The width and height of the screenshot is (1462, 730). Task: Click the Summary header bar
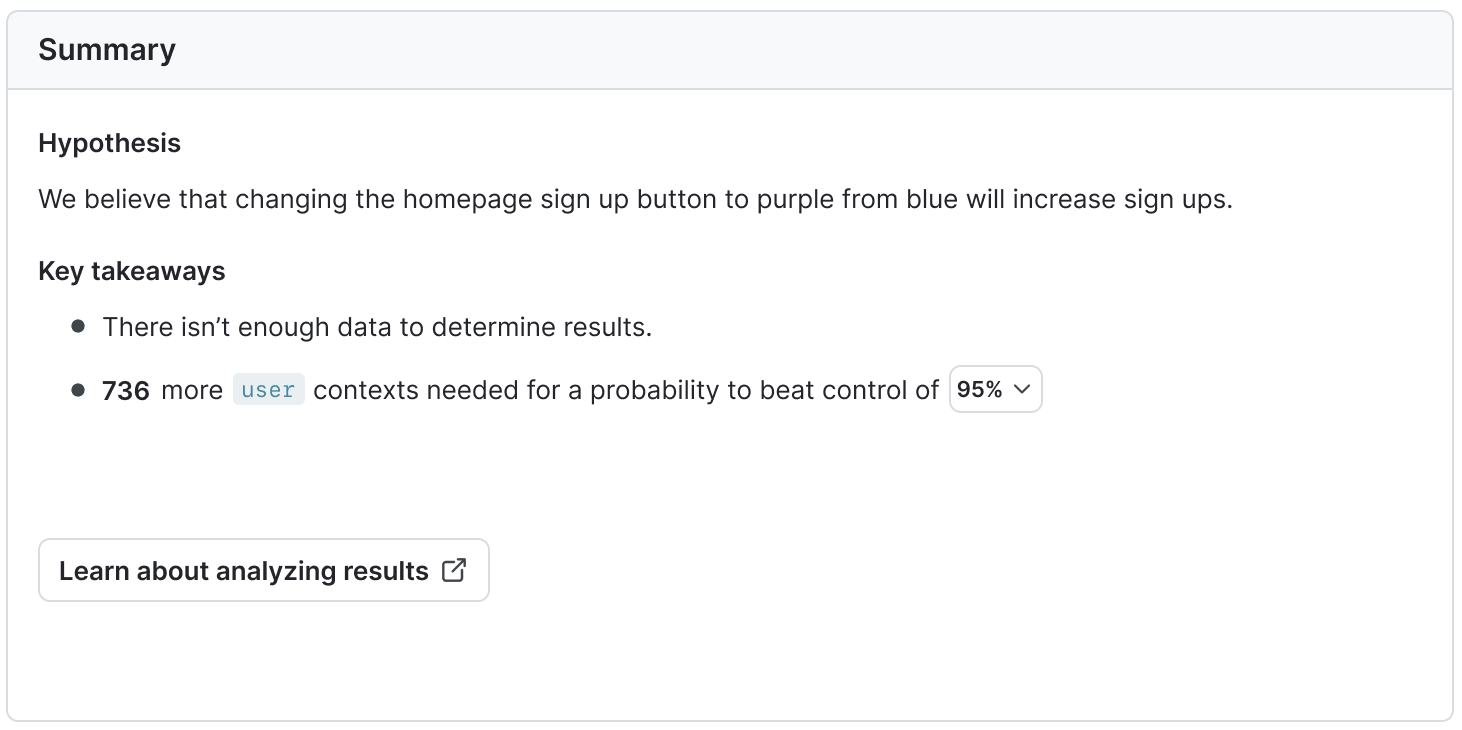[x=106, y=49]
